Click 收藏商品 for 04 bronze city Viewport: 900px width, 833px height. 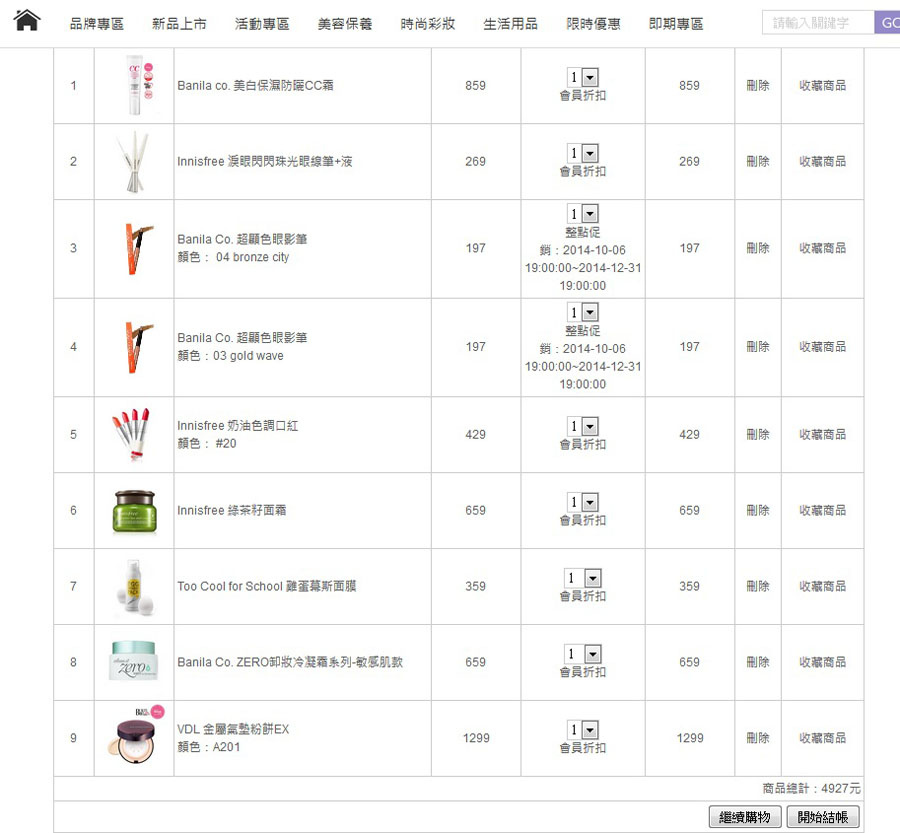click(823, 248)
